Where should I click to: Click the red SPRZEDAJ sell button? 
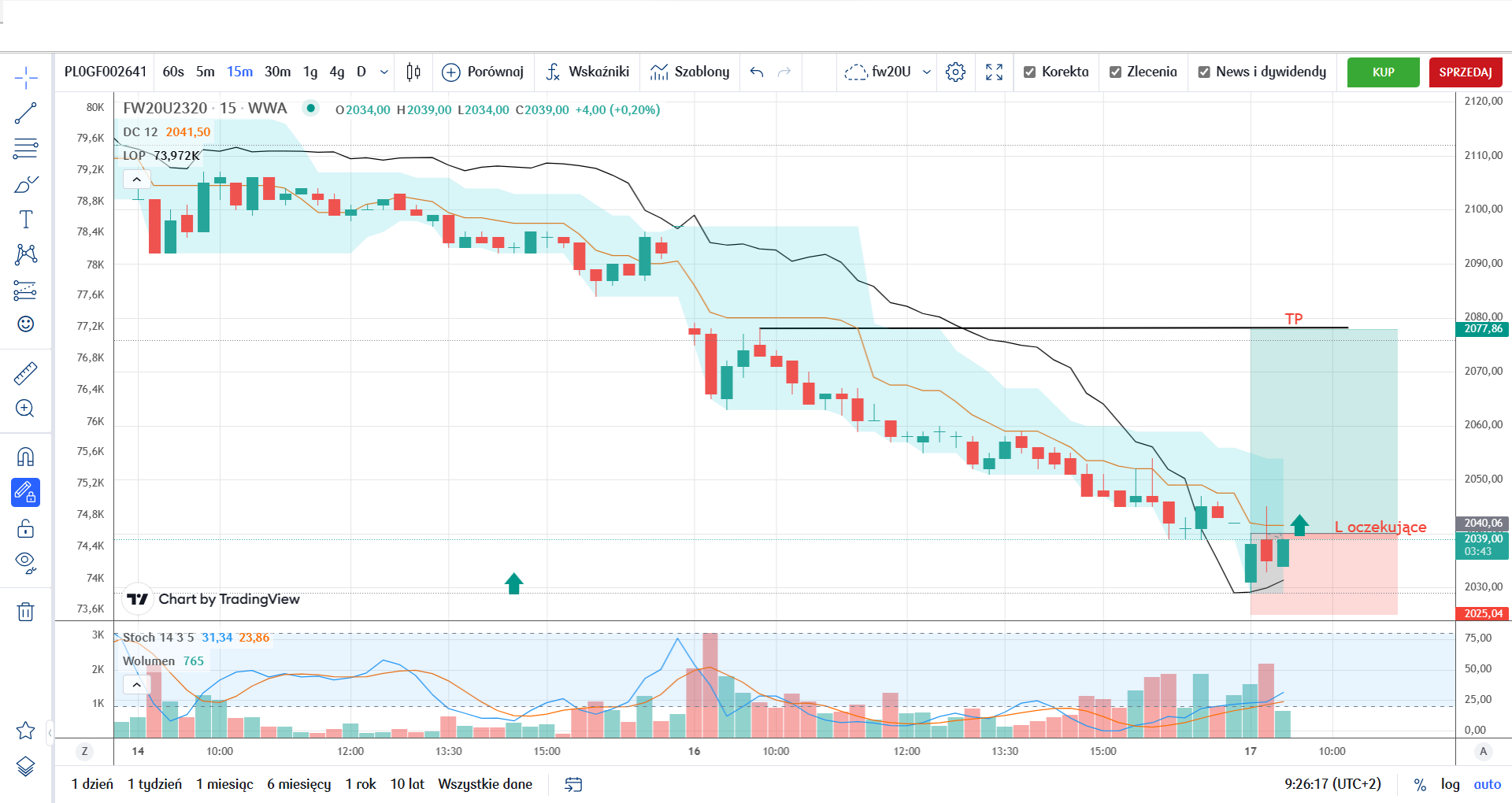pyautogui.click(x=1466, y=72)
